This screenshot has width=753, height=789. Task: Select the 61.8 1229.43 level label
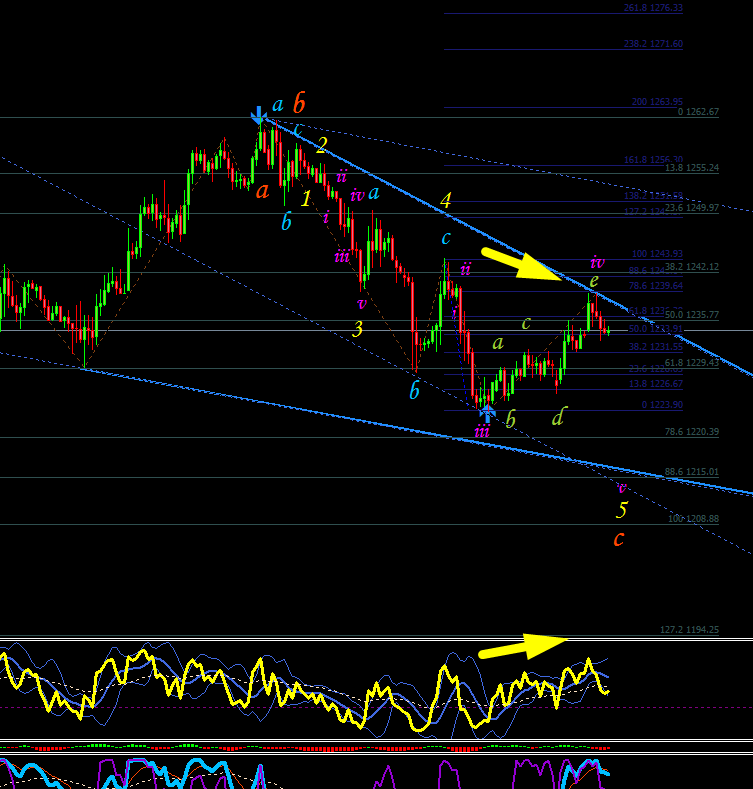coord(692,362)
